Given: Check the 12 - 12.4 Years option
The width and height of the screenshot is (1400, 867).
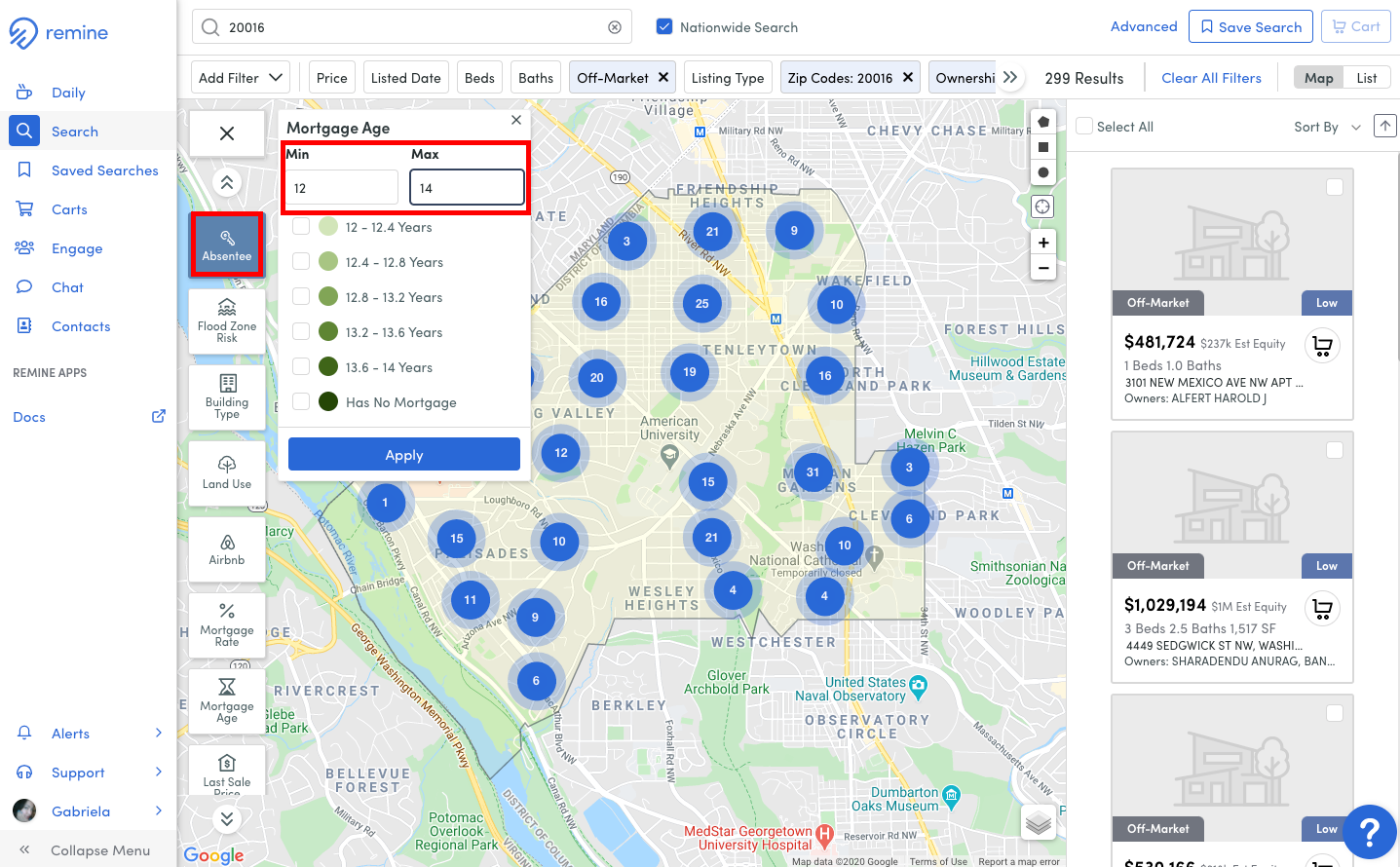Looking at the screenshot, I should point(302,226).
